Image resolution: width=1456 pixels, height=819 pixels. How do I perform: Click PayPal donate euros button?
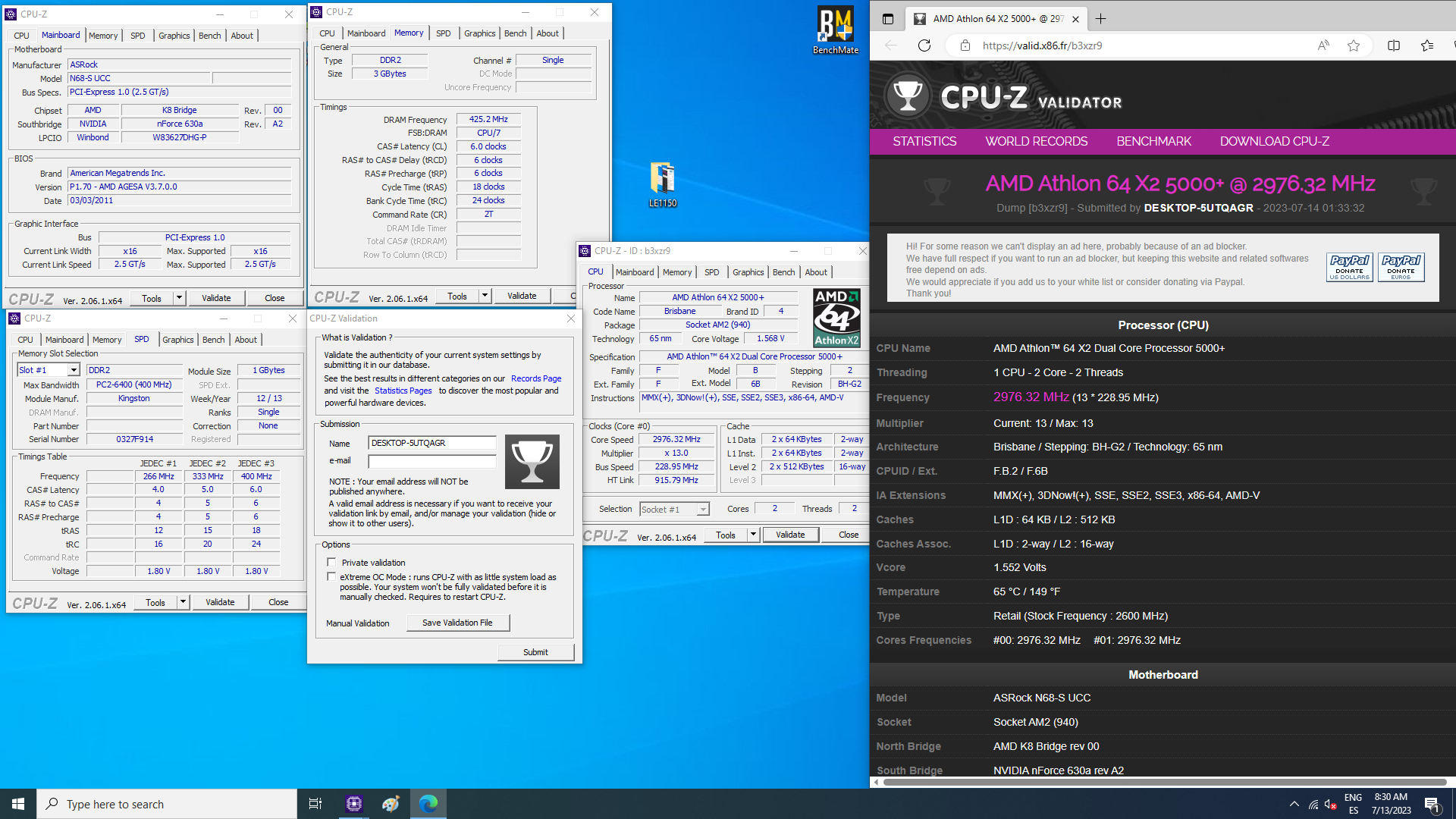pyautogui.click(x=1401, y=268)
